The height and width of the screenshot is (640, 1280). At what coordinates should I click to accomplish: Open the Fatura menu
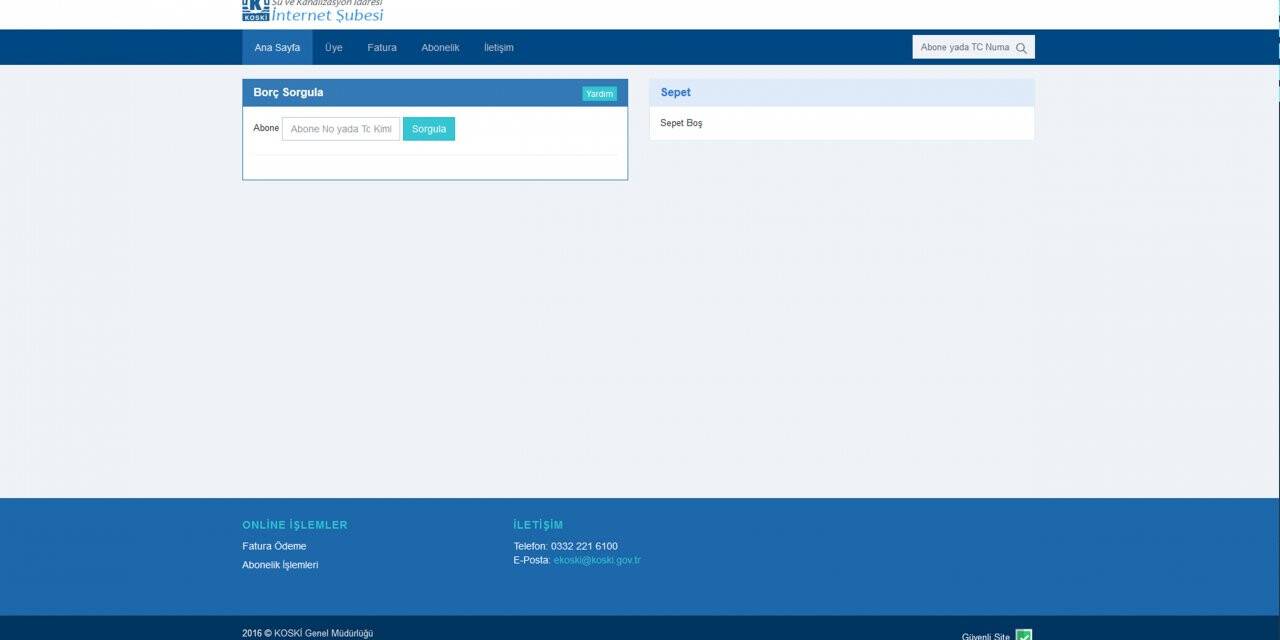point(381,48)
